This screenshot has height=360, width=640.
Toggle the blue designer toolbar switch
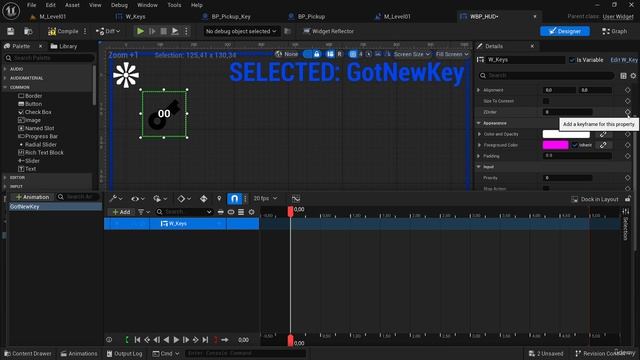pos(308,54)
